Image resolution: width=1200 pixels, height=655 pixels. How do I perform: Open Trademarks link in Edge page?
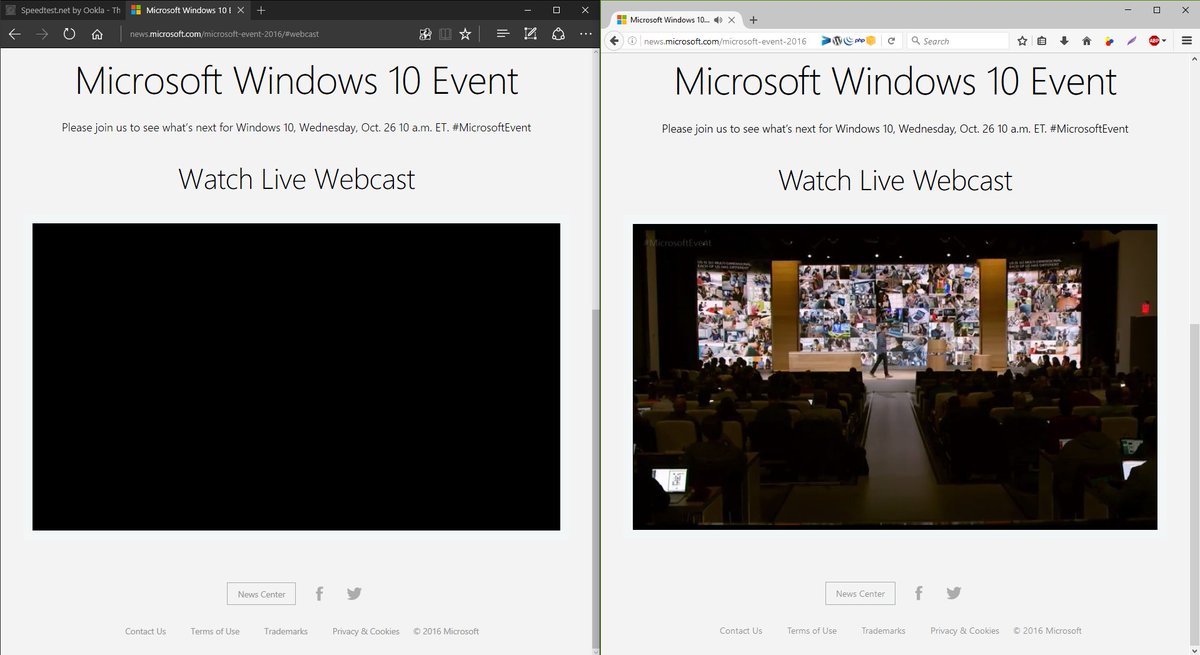(x=286, y=631)
